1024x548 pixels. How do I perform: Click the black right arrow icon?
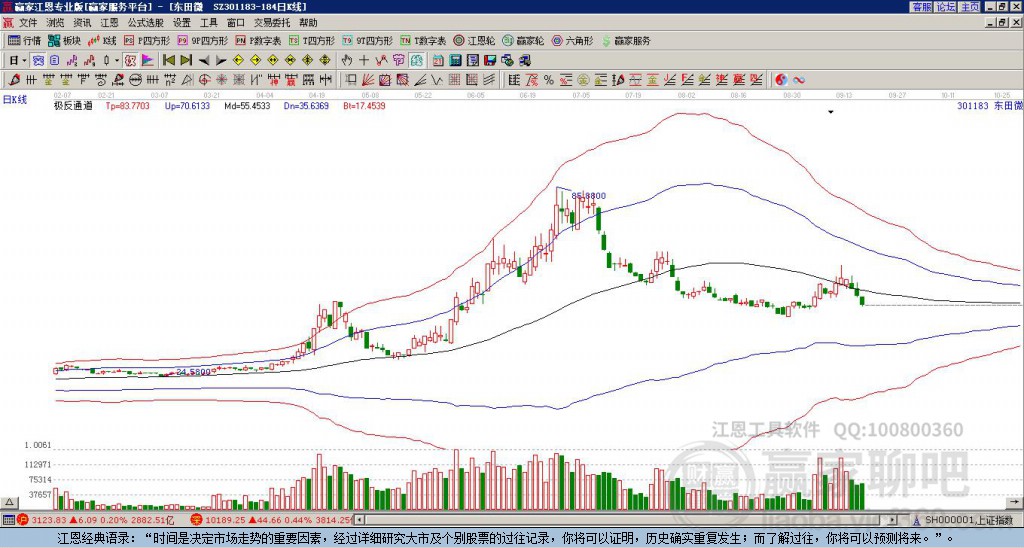221,61
